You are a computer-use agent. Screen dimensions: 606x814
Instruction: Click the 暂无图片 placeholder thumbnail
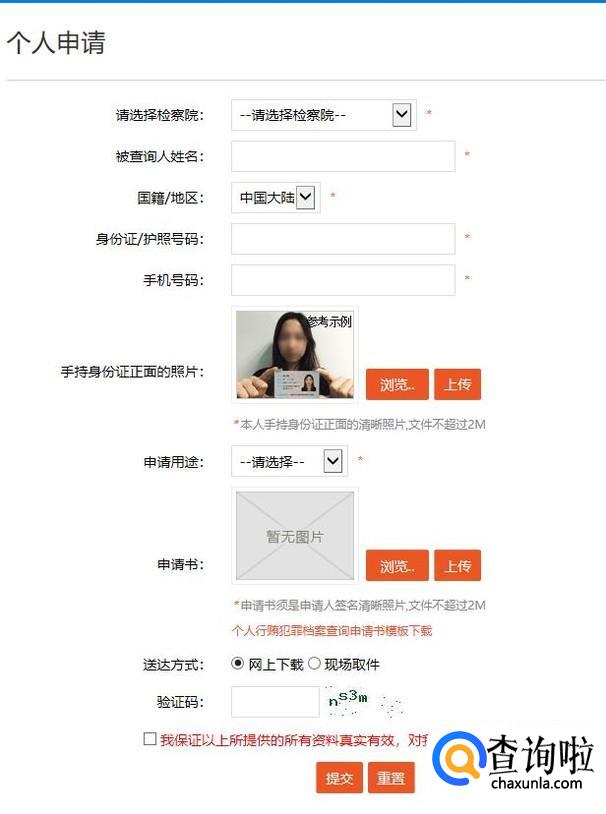295,536
